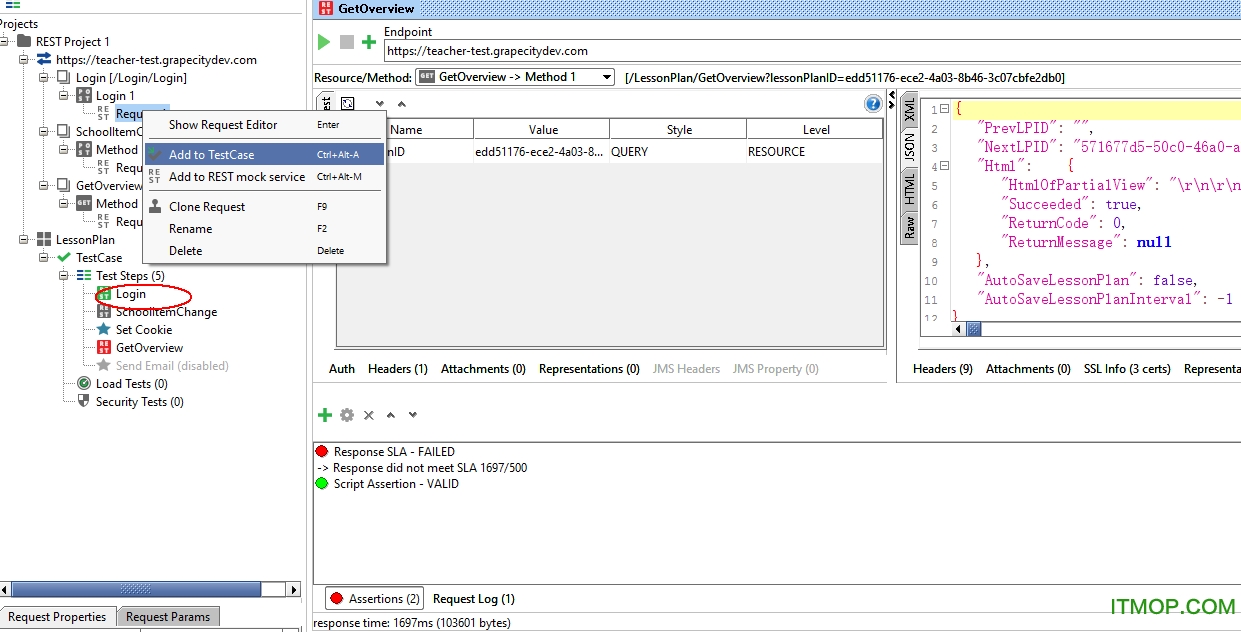The height and width of the screenshot is (632, 1241).
Task: Click teacher-test service arrows icon
Action: [x=44, y=59]
